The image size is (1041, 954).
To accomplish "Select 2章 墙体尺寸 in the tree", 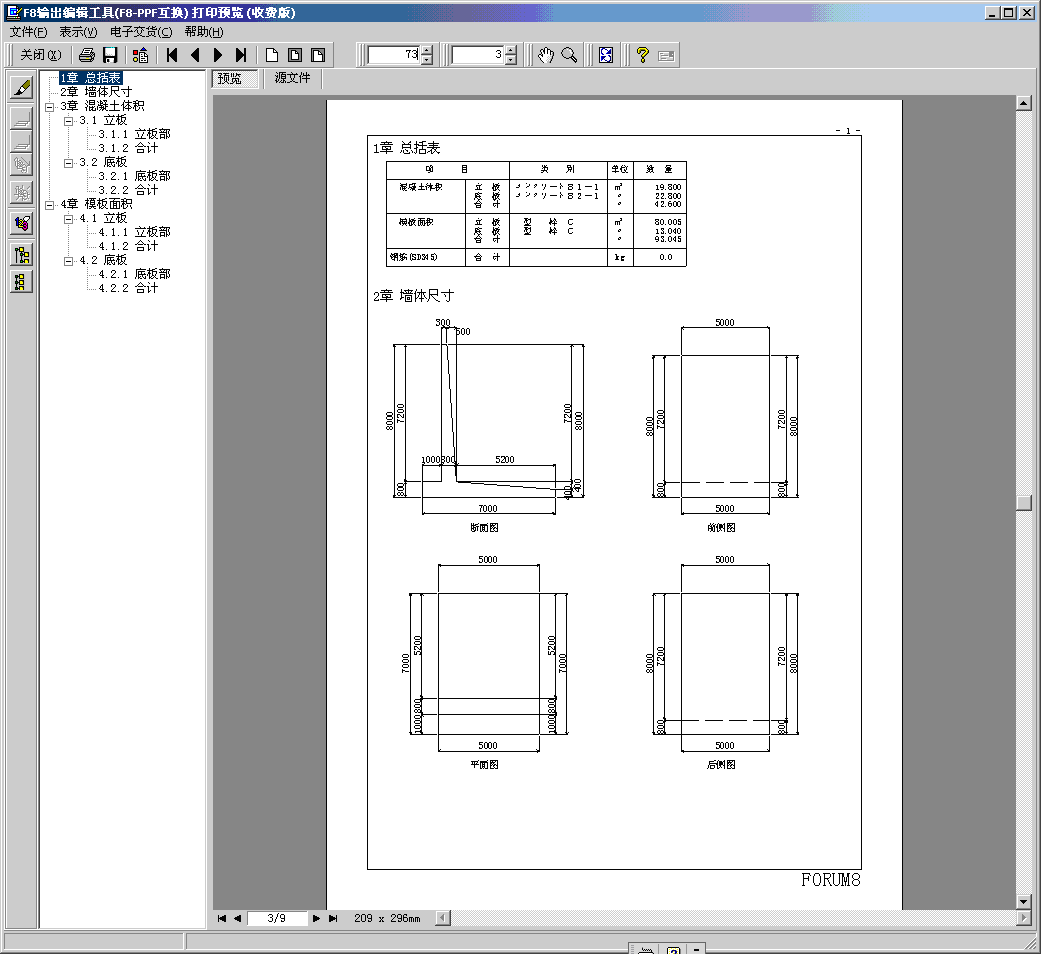I will click(x=95, y=92).
